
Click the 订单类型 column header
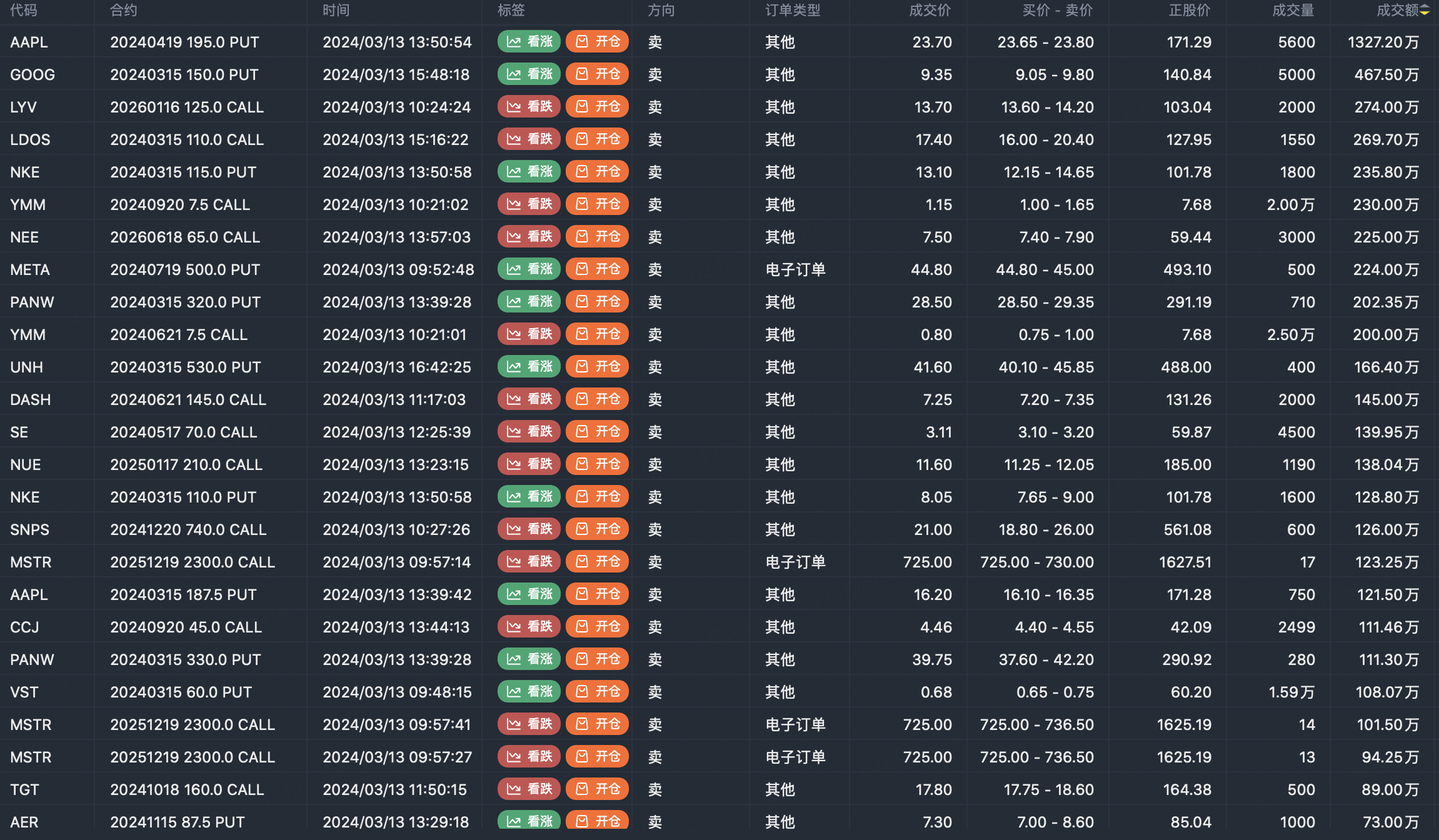coord(793,11)
